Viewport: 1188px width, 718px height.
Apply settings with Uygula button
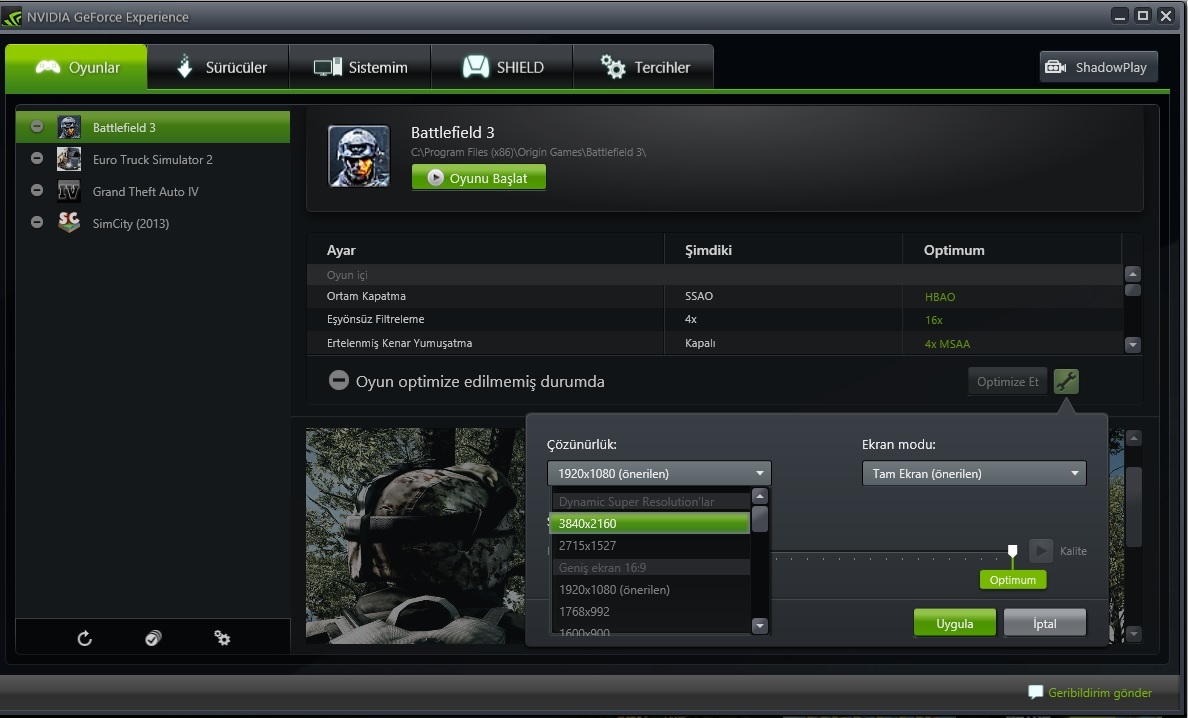[955, 623]
